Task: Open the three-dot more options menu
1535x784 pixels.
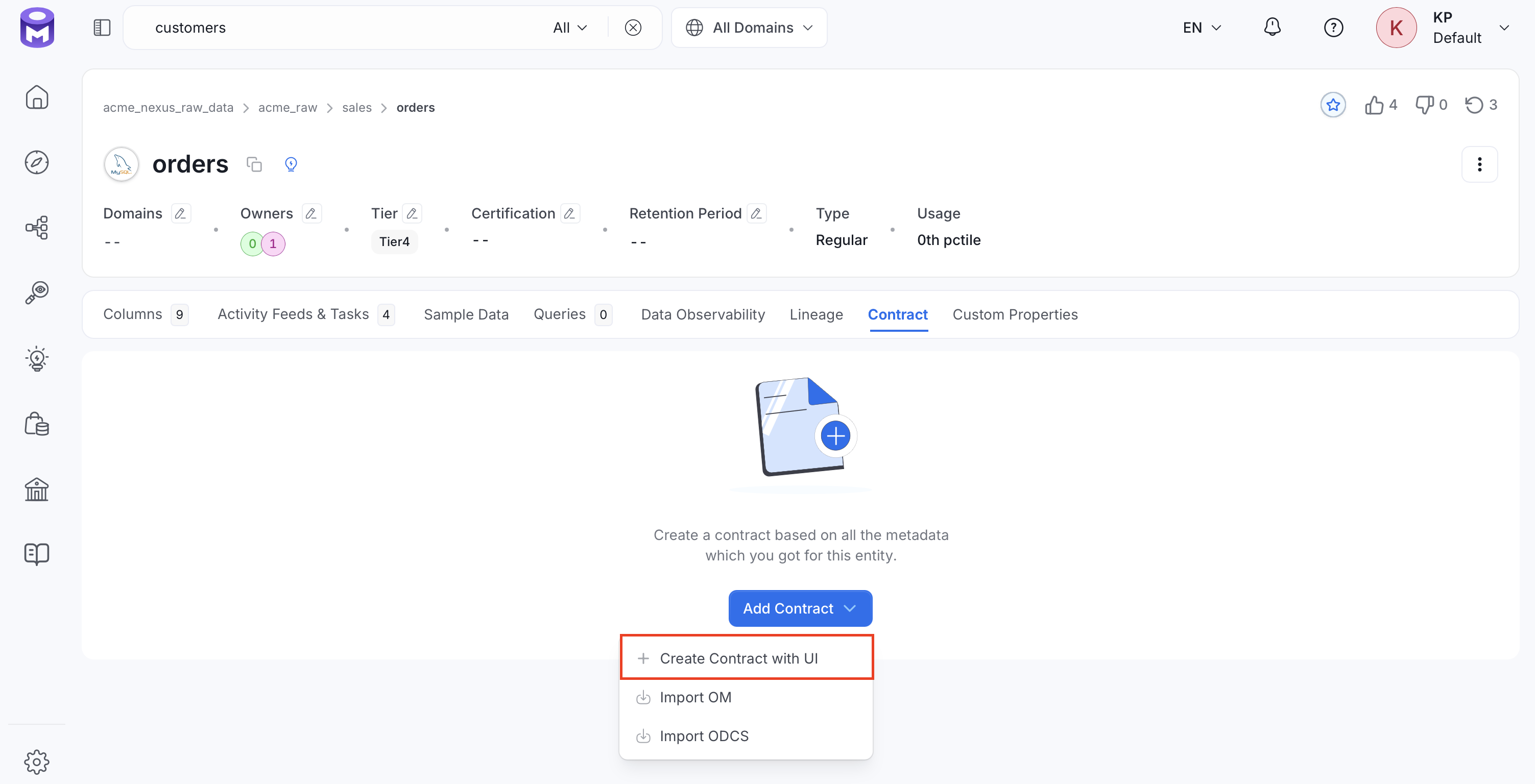Action: pyautogui.click(x=1479, y=164)
